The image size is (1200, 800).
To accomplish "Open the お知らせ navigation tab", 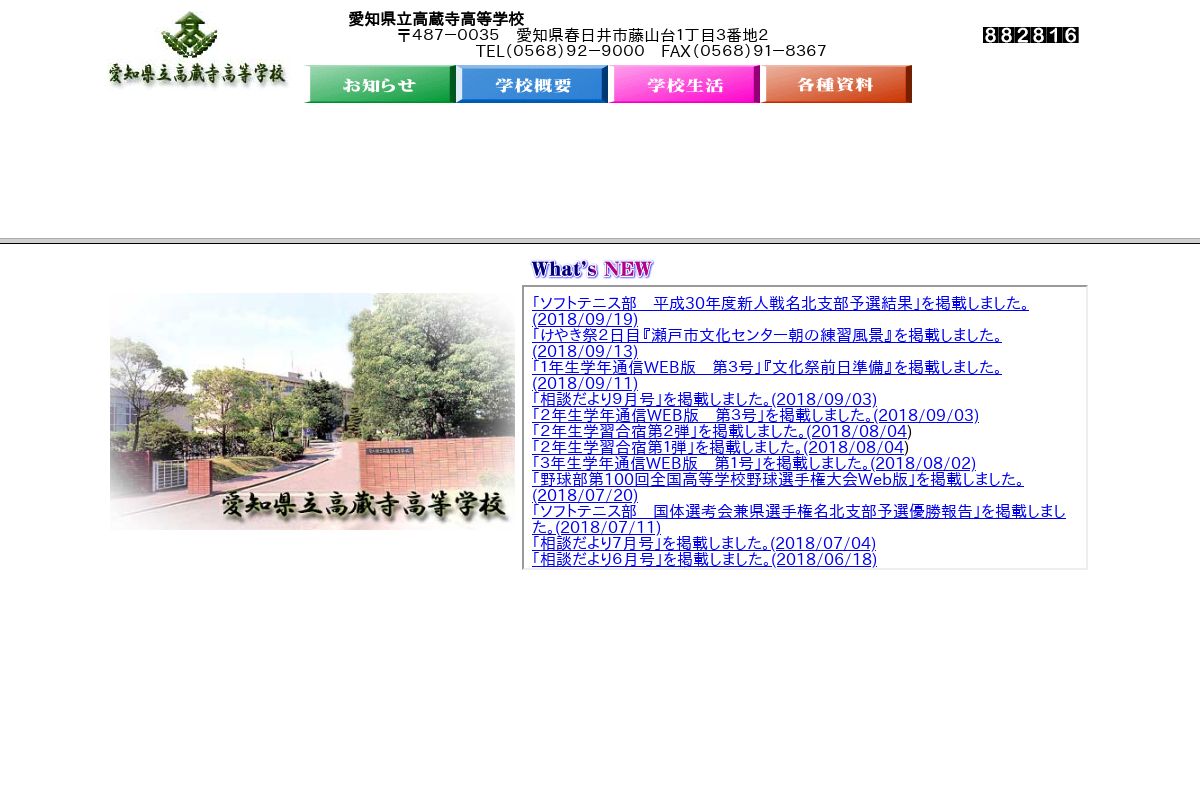I will 380,84.
